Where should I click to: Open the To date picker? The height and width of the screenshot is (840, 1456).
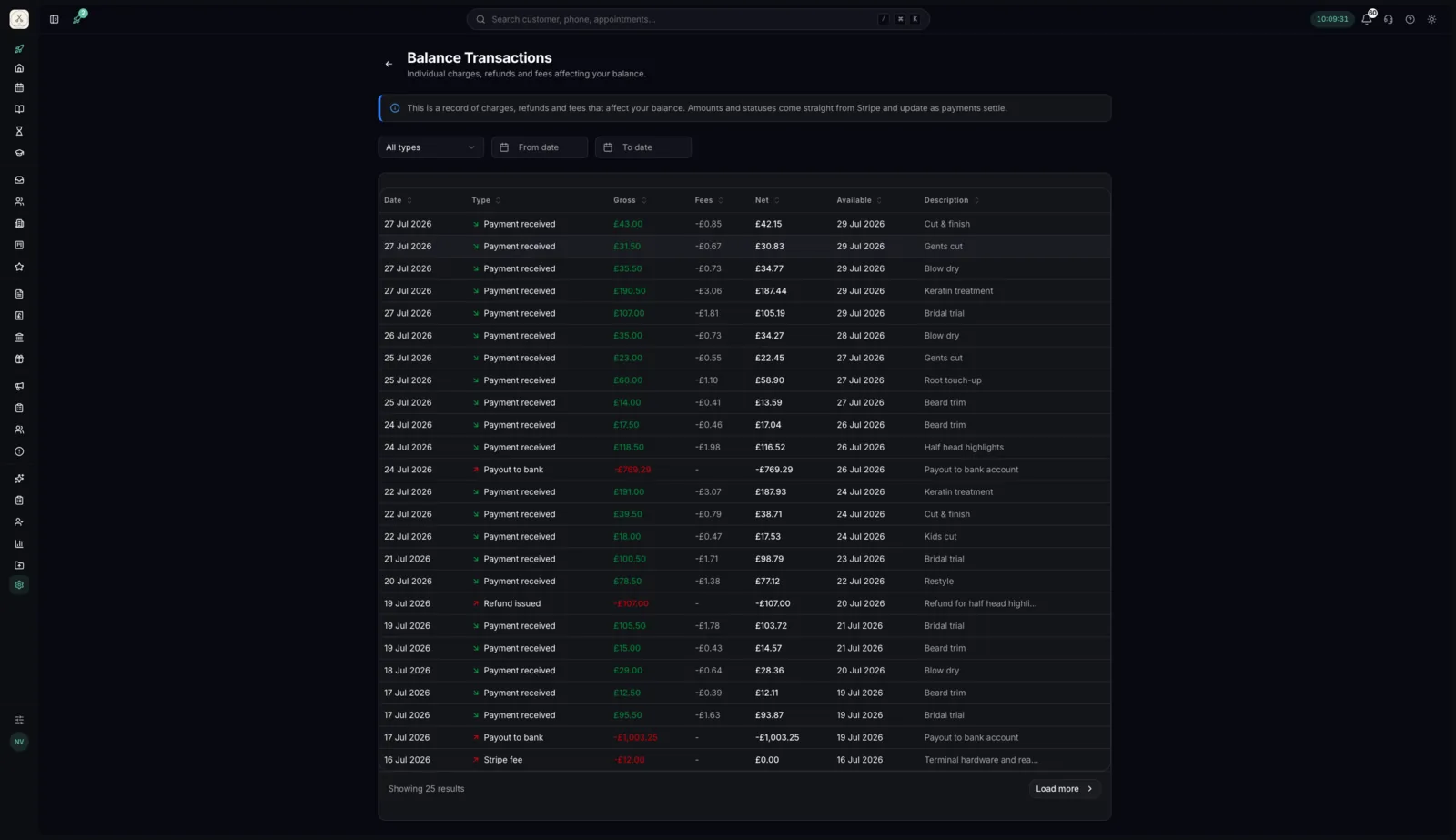643,147
